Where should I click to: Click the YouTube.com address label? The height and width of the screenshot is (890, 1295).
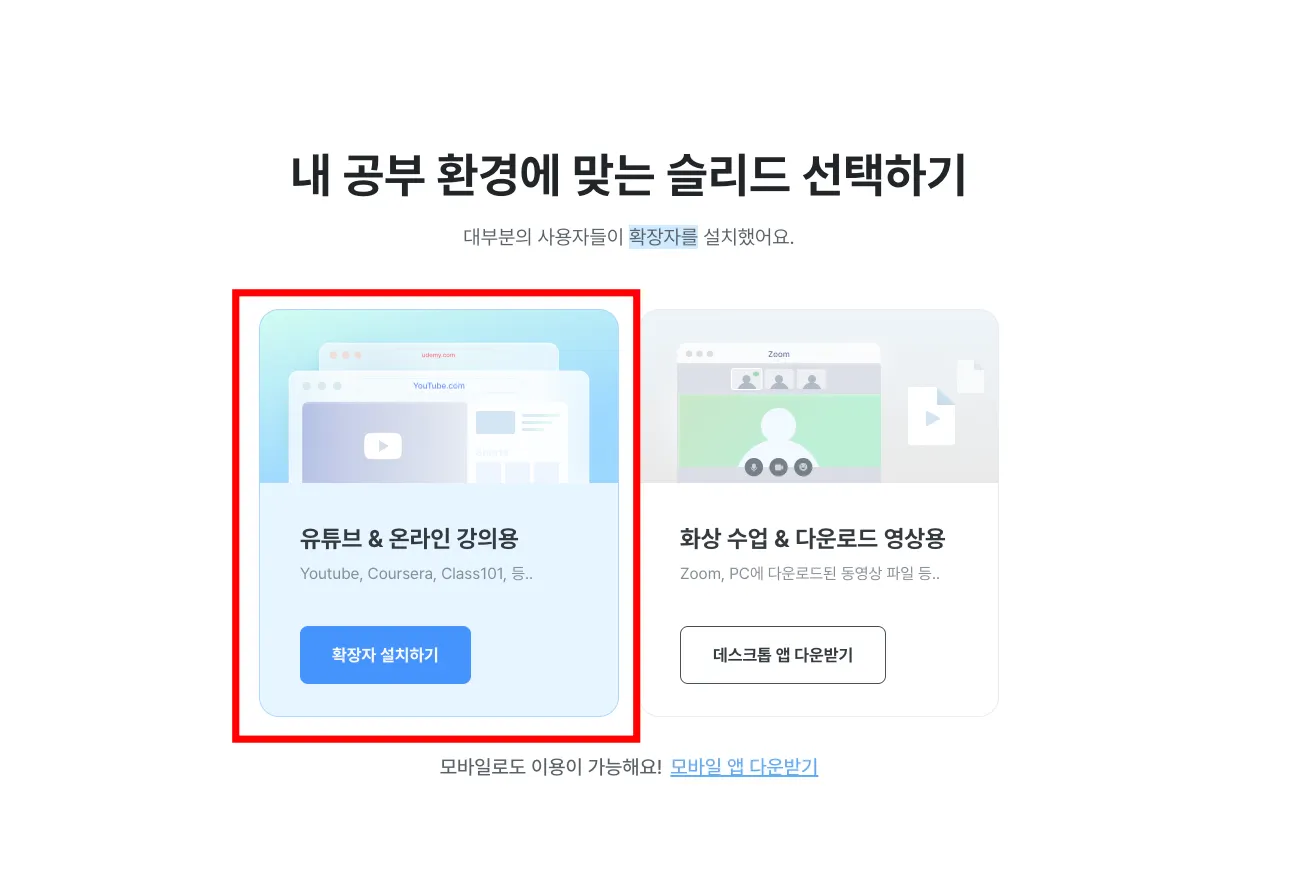click(x=439, y=386)
